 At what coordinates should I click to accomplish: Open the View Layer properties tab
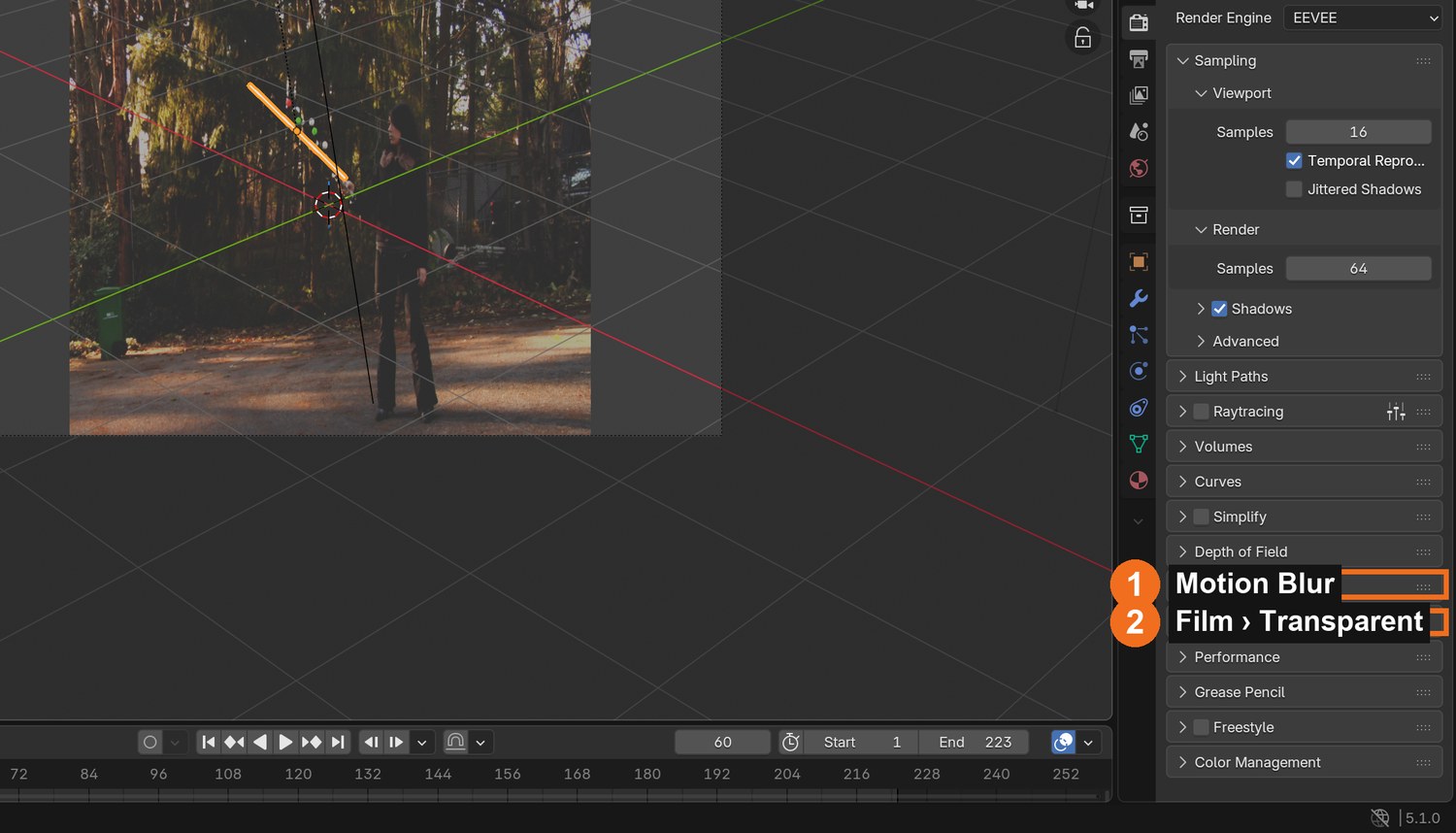pos(1139,95)
